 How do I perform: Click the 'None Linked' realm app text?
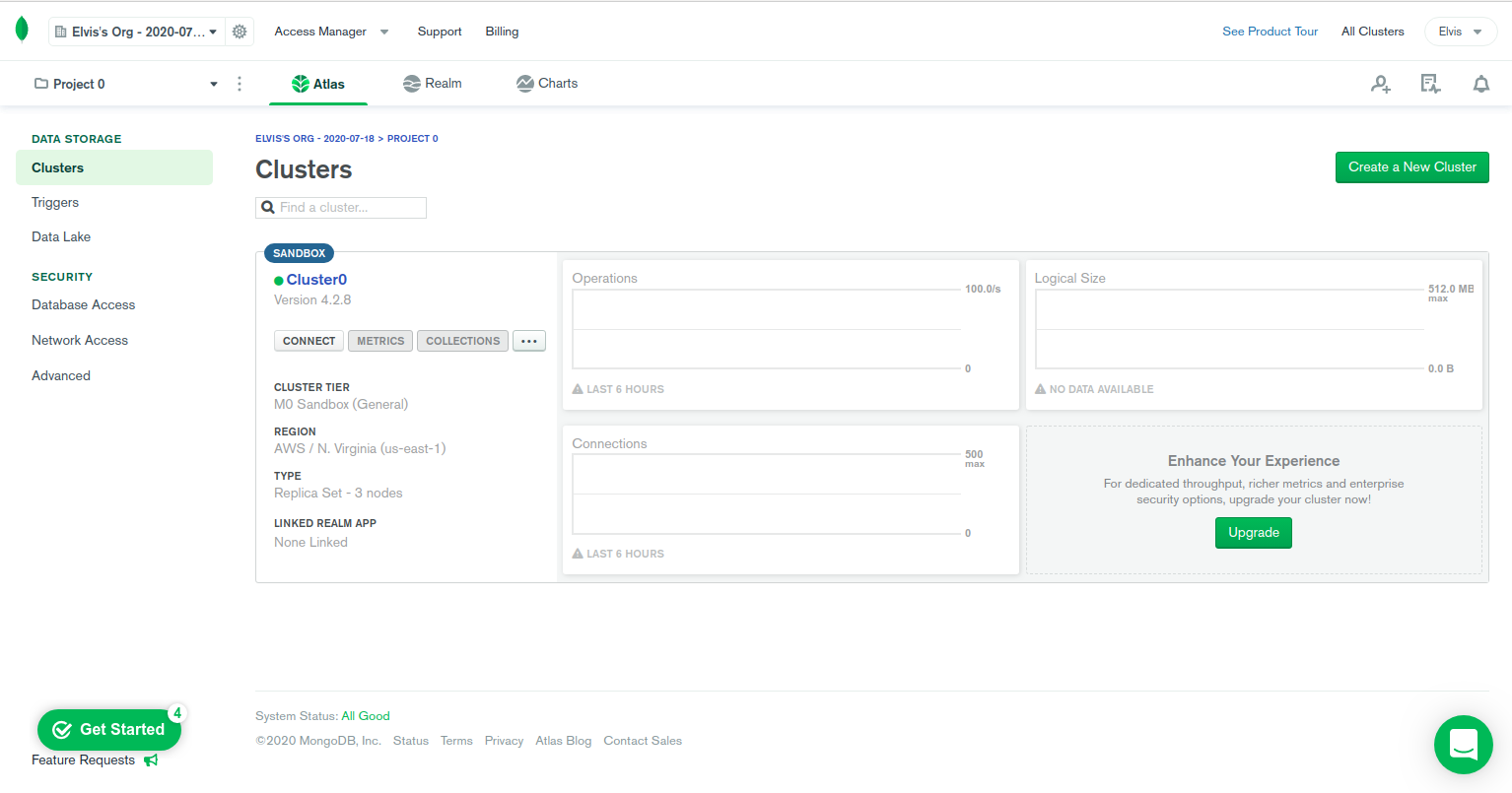pos(310,542)
